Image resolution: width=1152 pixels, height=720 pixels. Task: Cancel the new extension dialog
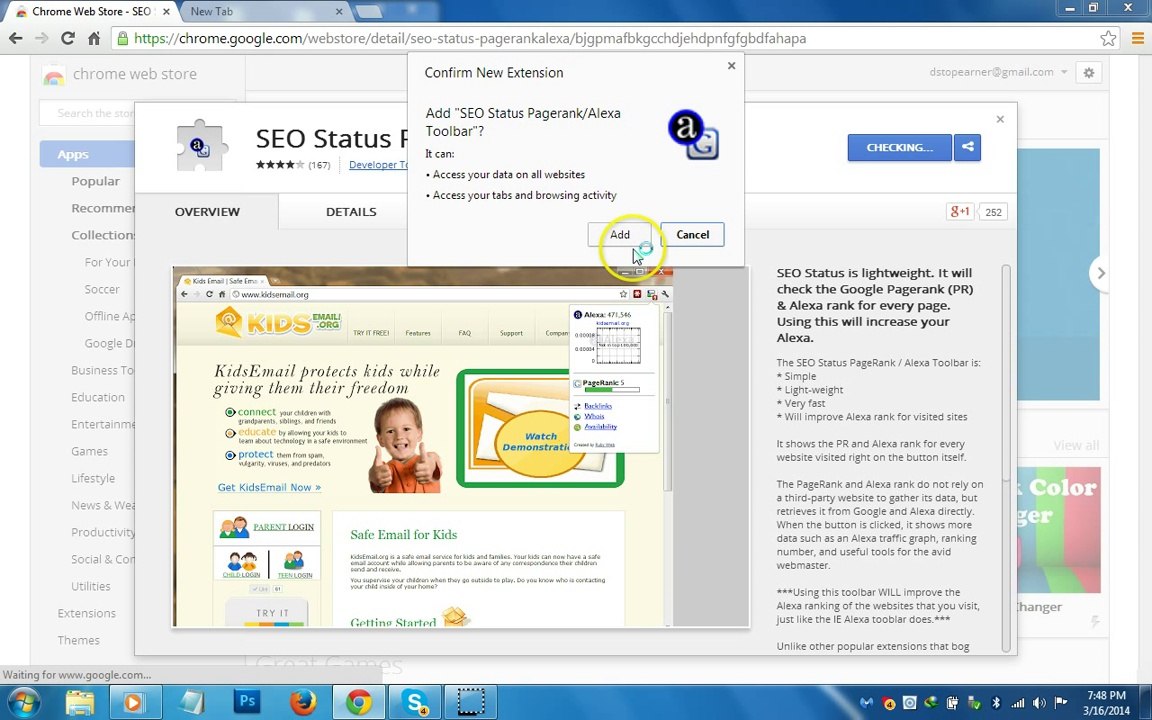pos(692,234)
